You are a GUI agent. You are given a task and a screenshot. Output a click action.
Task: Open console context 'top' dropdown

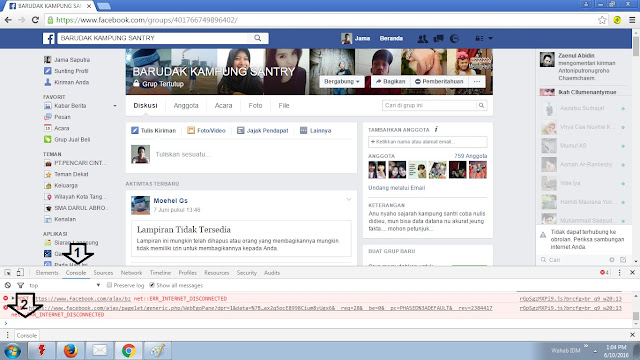coord(64,285)
